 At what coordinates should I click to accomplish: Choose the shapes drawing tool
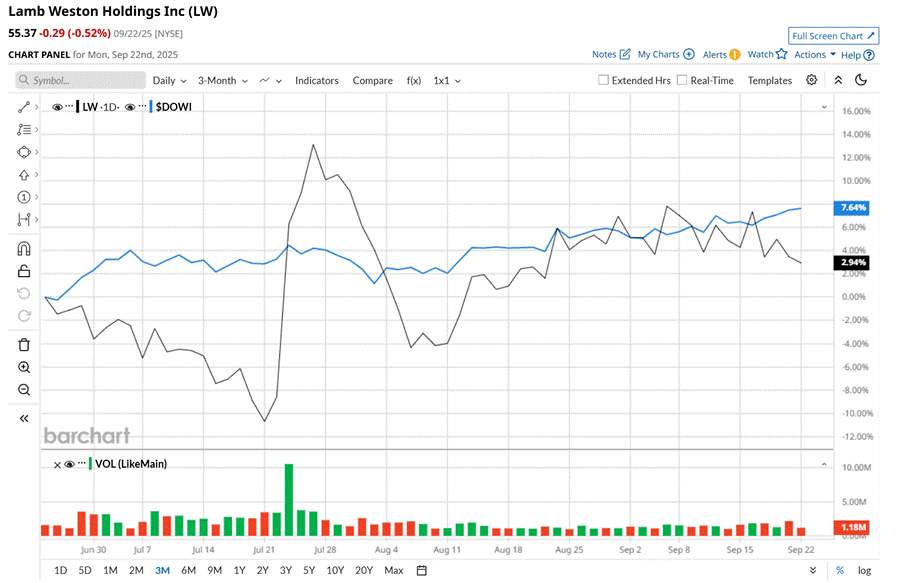click(x=24, y=152)
